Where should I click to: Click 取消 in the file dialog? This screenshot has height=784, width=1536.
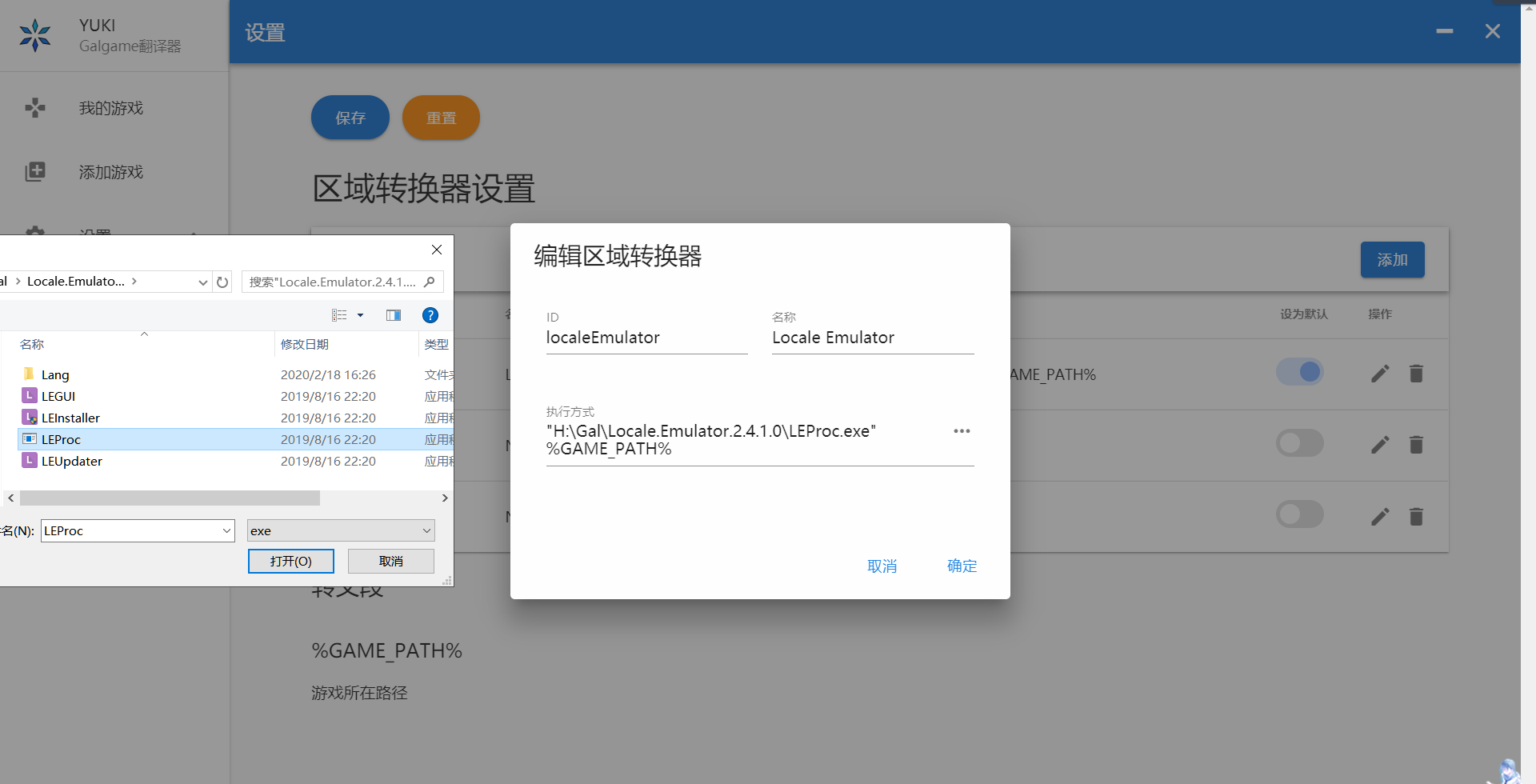pos(391,561)
